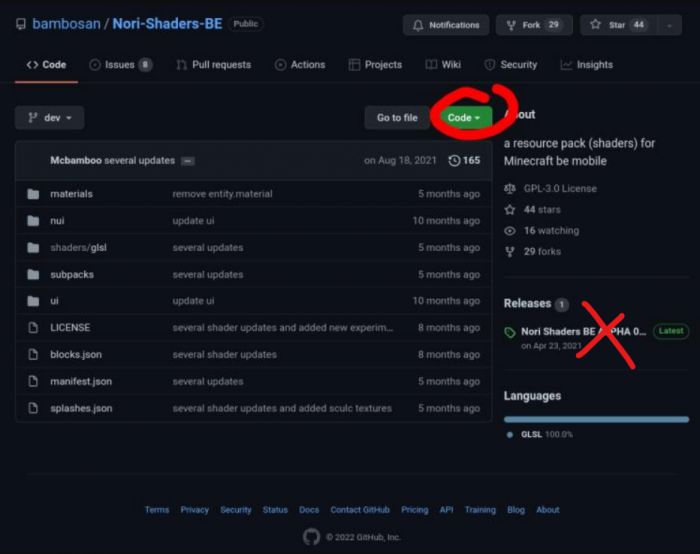The height and width of the screenshot is (554, 700).
Task: Open the footer Status link
Action: pyautogui.click(x=275, y=510)
